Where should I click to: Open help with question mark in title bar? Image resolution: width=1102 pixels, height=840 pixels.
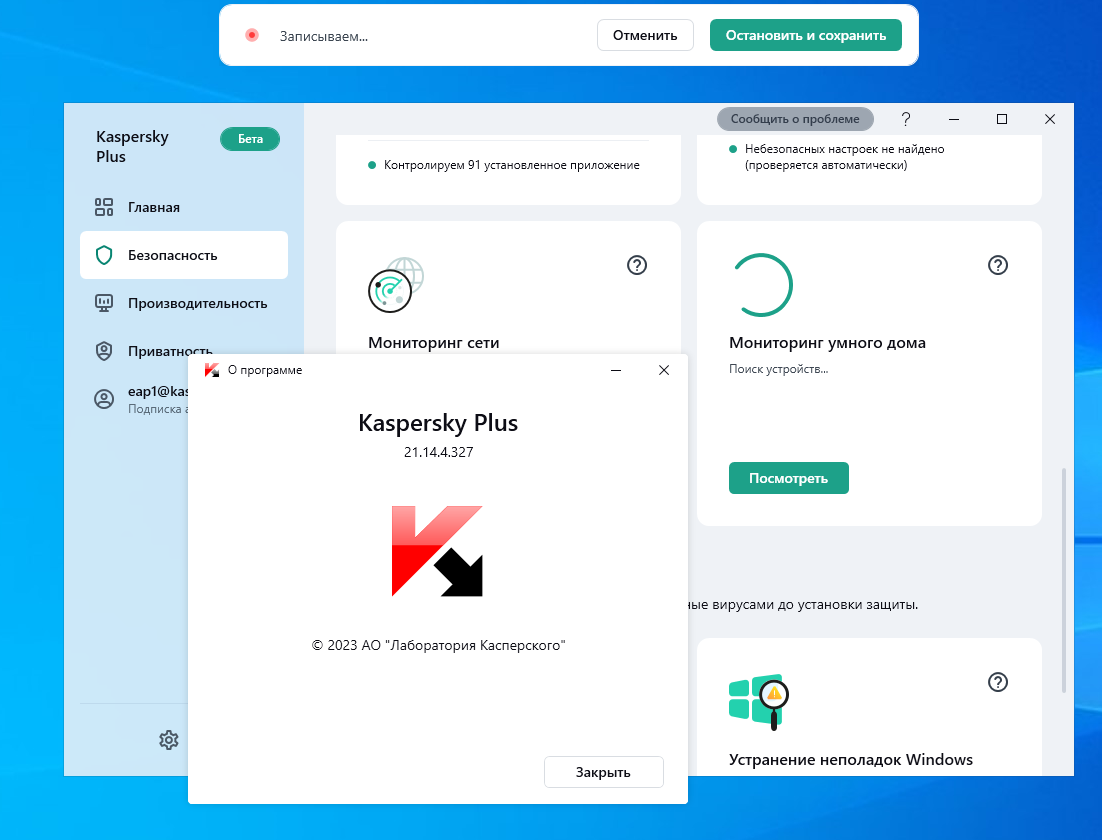click(906, 119)
